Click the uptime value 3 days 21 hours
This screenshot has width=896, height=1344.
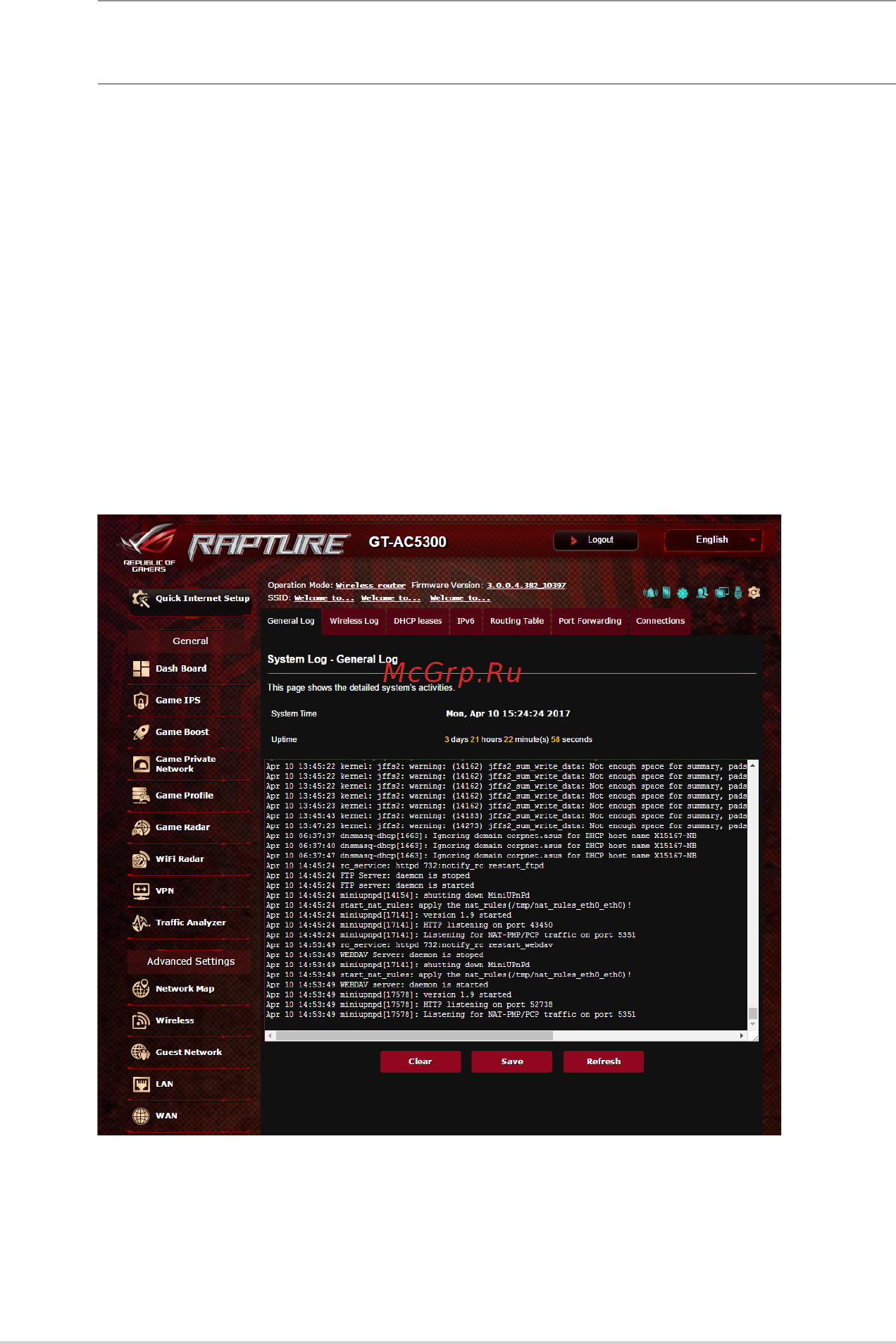tap(518, 740)
